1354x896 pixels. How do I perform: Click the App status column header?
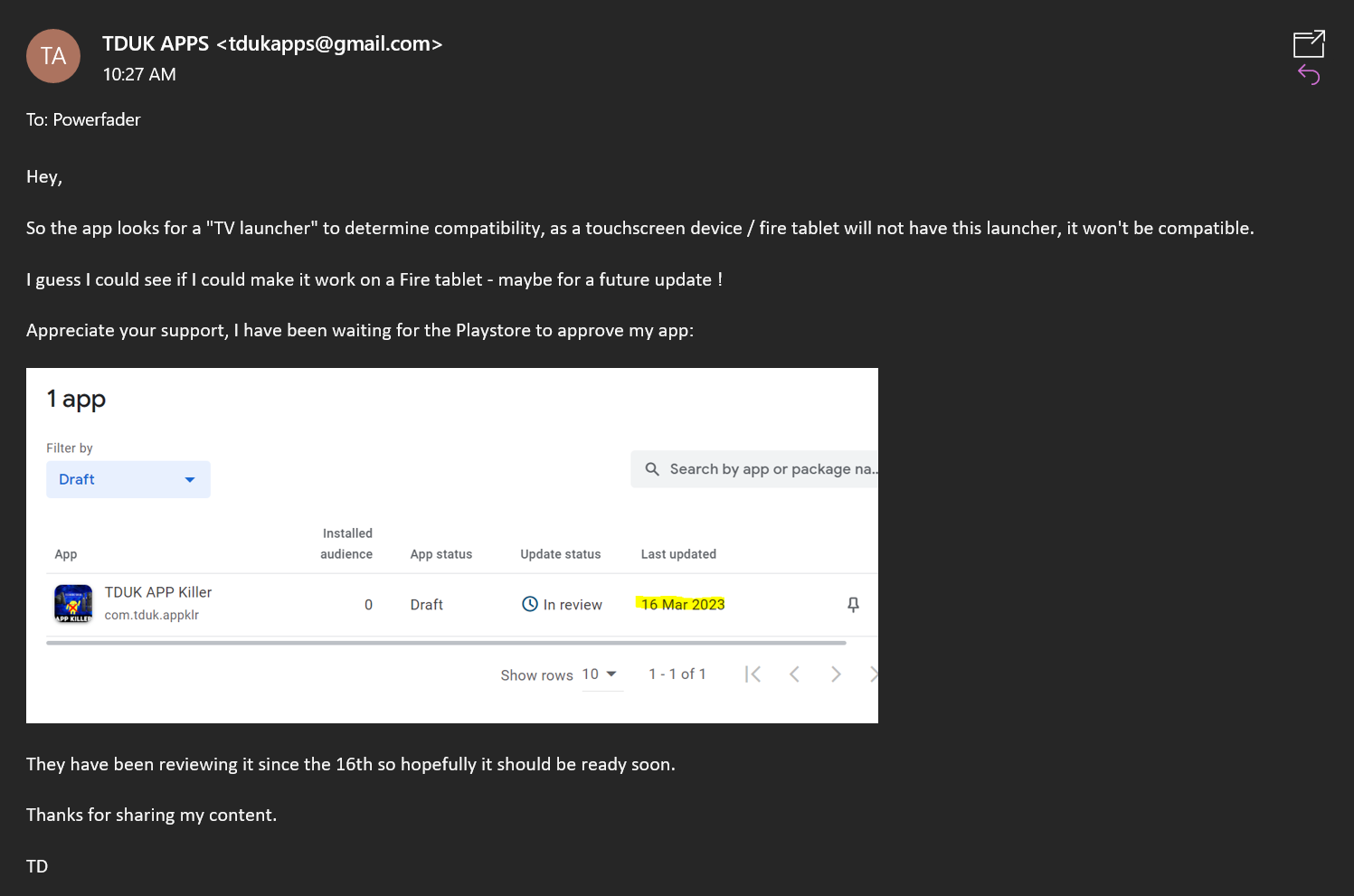tap(441, 554)
